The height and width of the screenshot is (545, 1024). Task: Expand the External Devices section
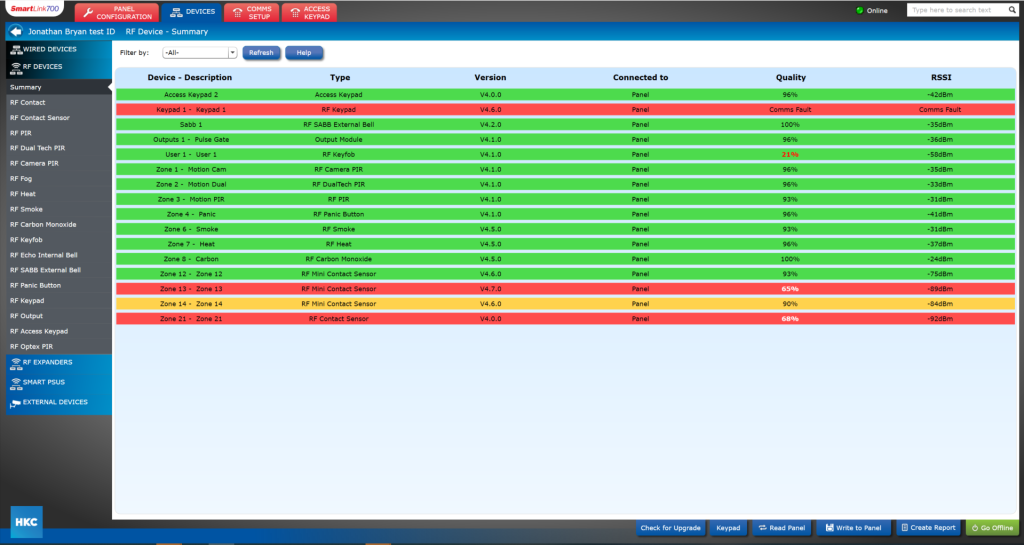click(59, 403)
